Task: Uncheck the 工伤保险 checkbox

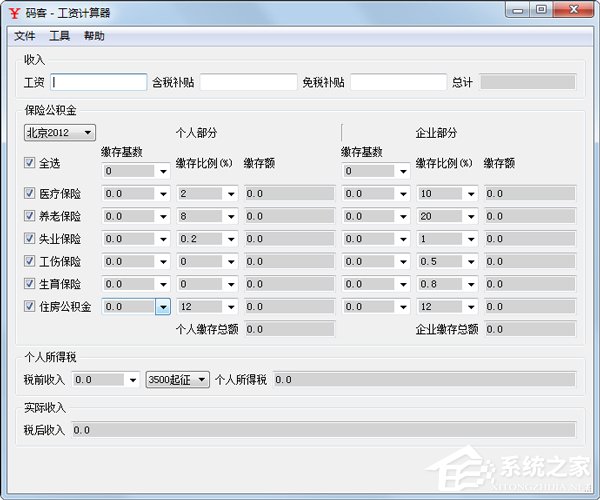Action: 29,261
